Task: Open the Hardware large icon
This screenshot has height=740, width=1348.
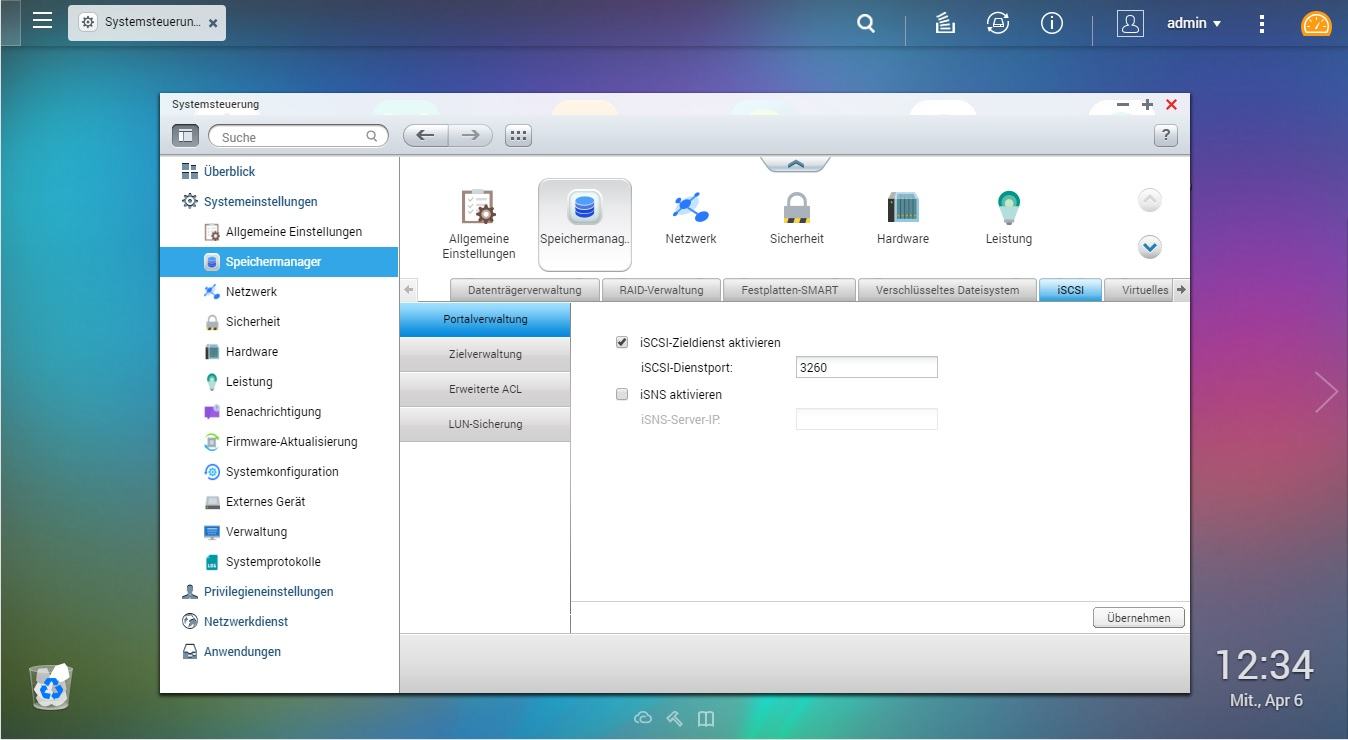Action: click(903, 218)
